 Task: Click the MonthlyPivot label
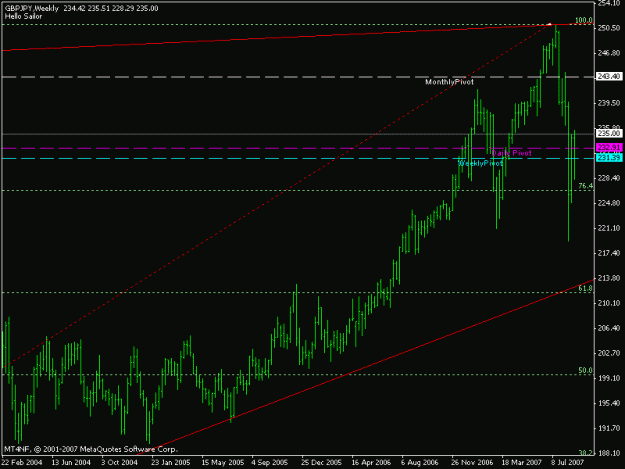point(449,82)
